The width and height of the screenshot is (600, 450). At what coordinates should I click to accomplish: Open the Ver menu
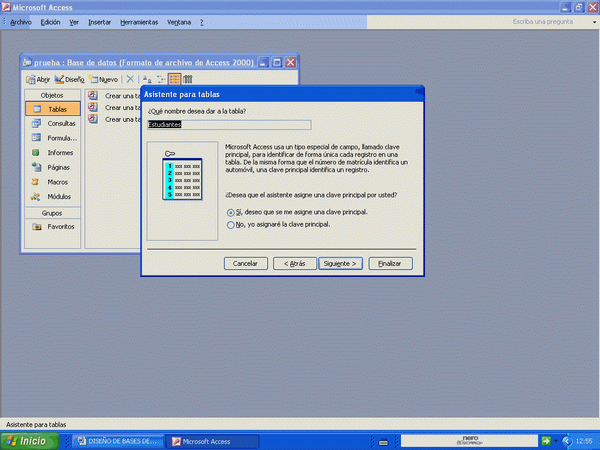74,22
